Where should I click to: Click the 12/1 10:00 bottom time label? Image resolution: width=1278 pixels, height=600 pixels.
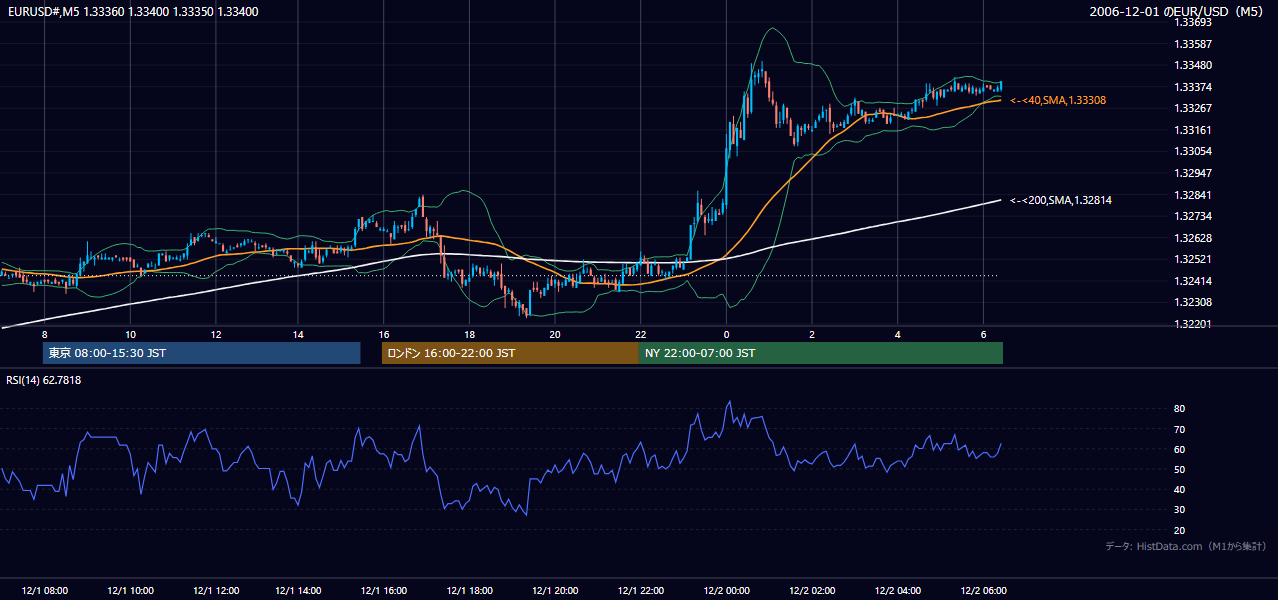pyautogui.click(x=130, y=590)
